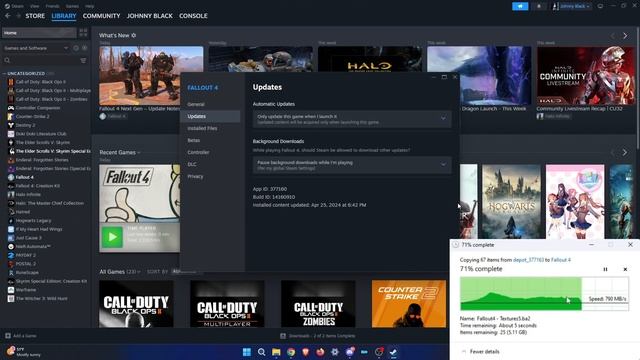Click the Add a Game plus icon

pyautogui.click(x=8, y=336)
